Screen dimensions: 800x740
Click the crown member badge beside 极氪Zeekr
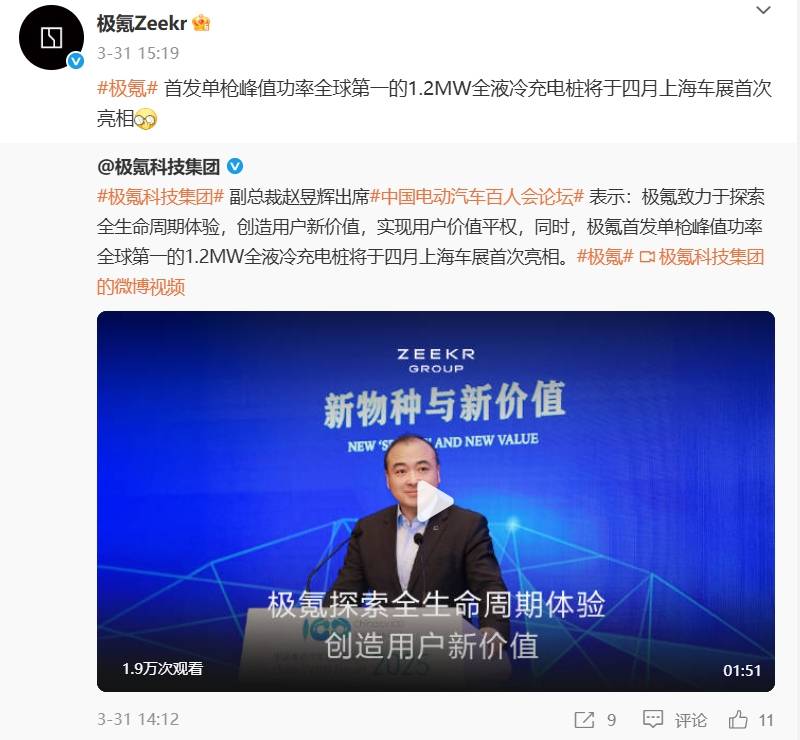pyautogui.click(x=201, y=23)
